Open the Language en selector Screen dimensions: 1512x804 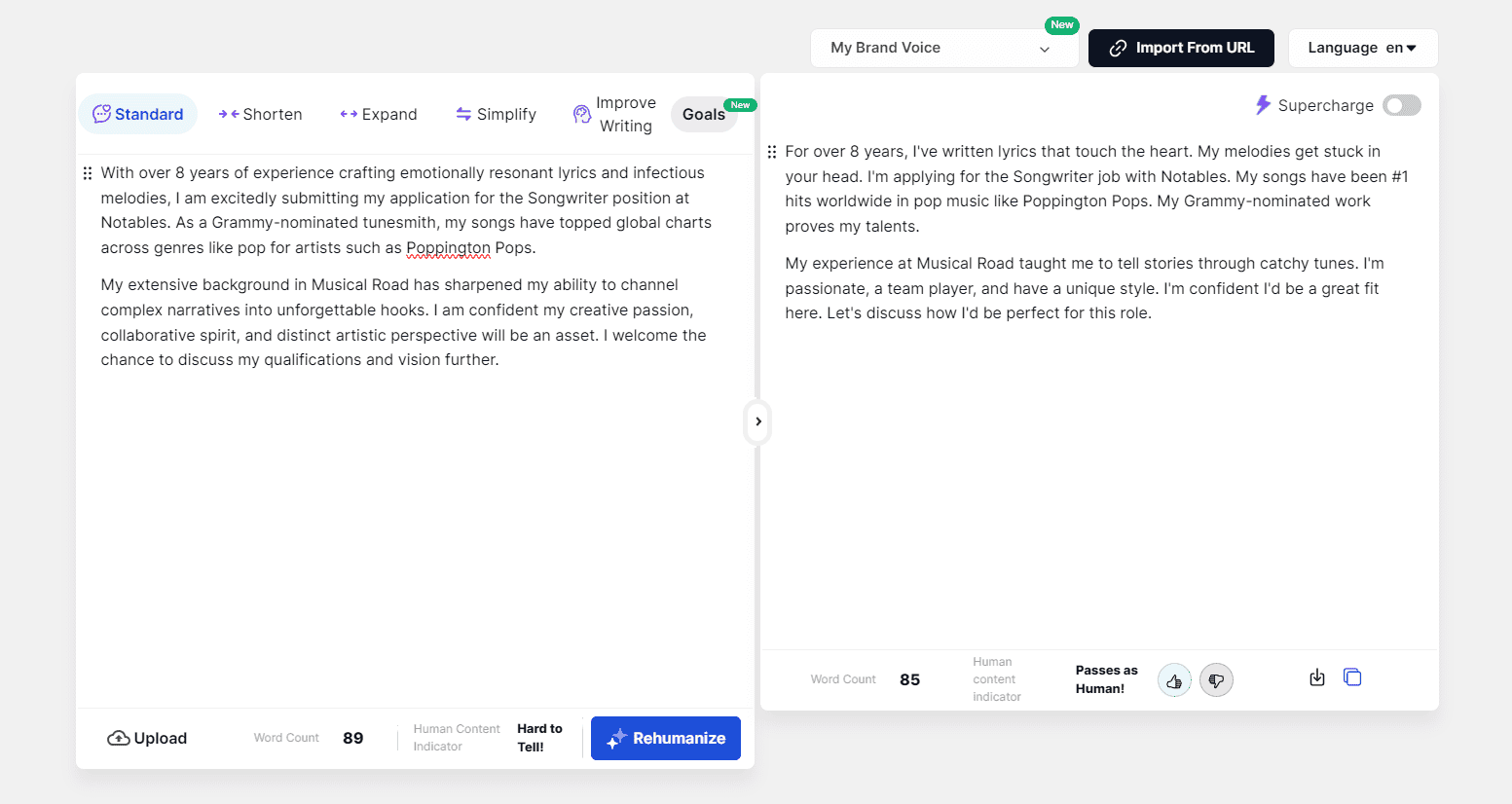[x=1363, y=48]
